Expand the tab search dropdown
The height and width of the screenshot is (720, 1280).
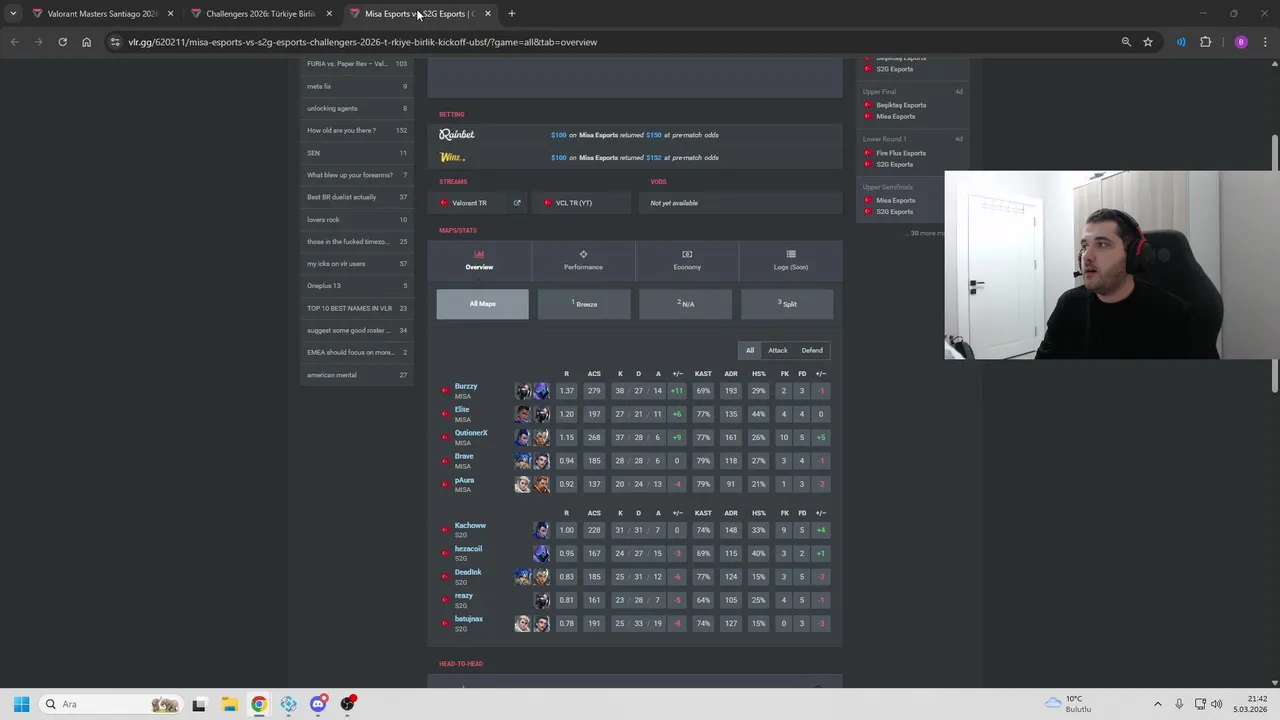pyautogui.click(x=12, y=14)
